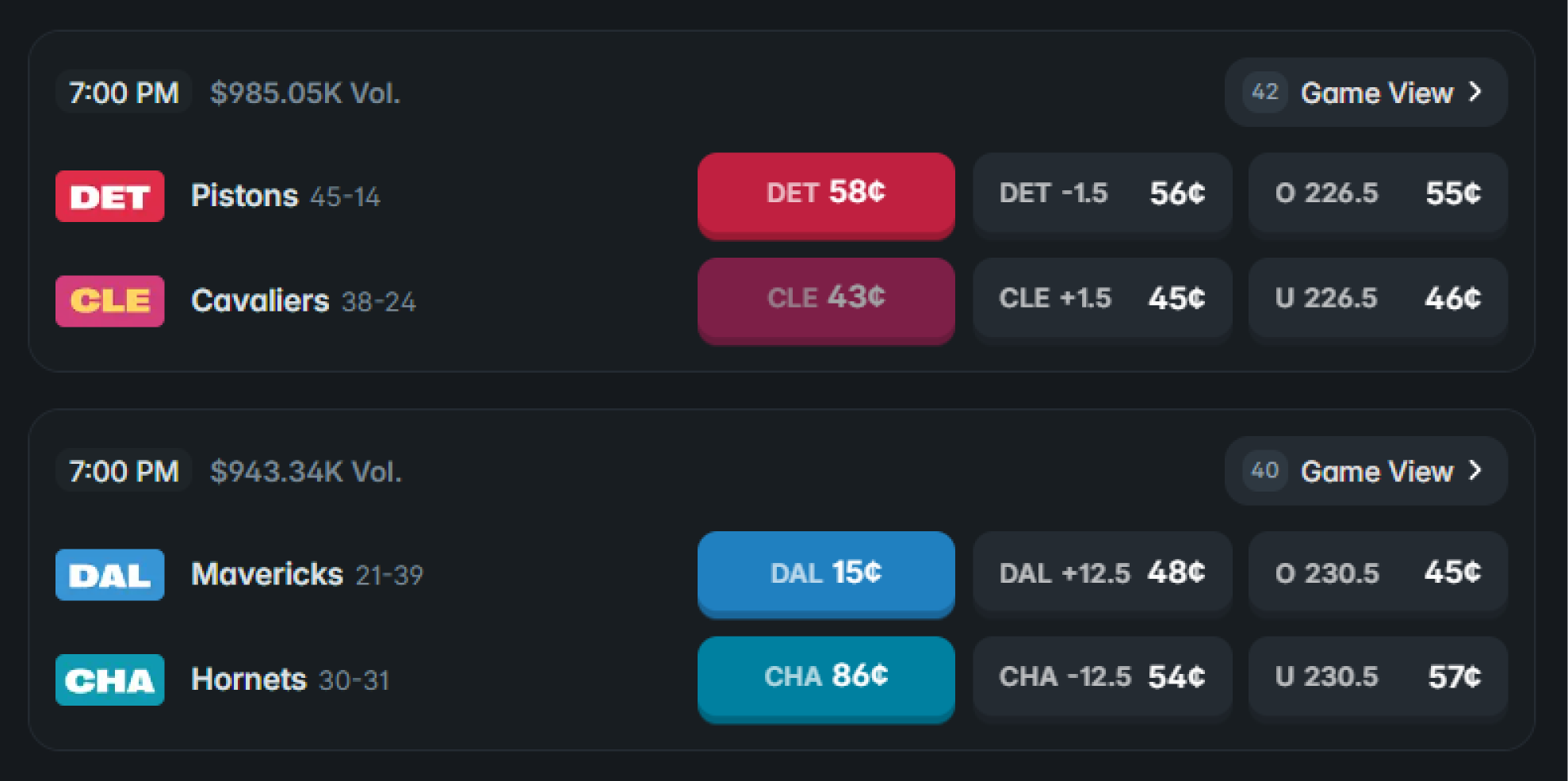This screenshot has height=781, width=1568.
Task: Select Under 230.5 at 57¢
Action: click(1377, 678)
